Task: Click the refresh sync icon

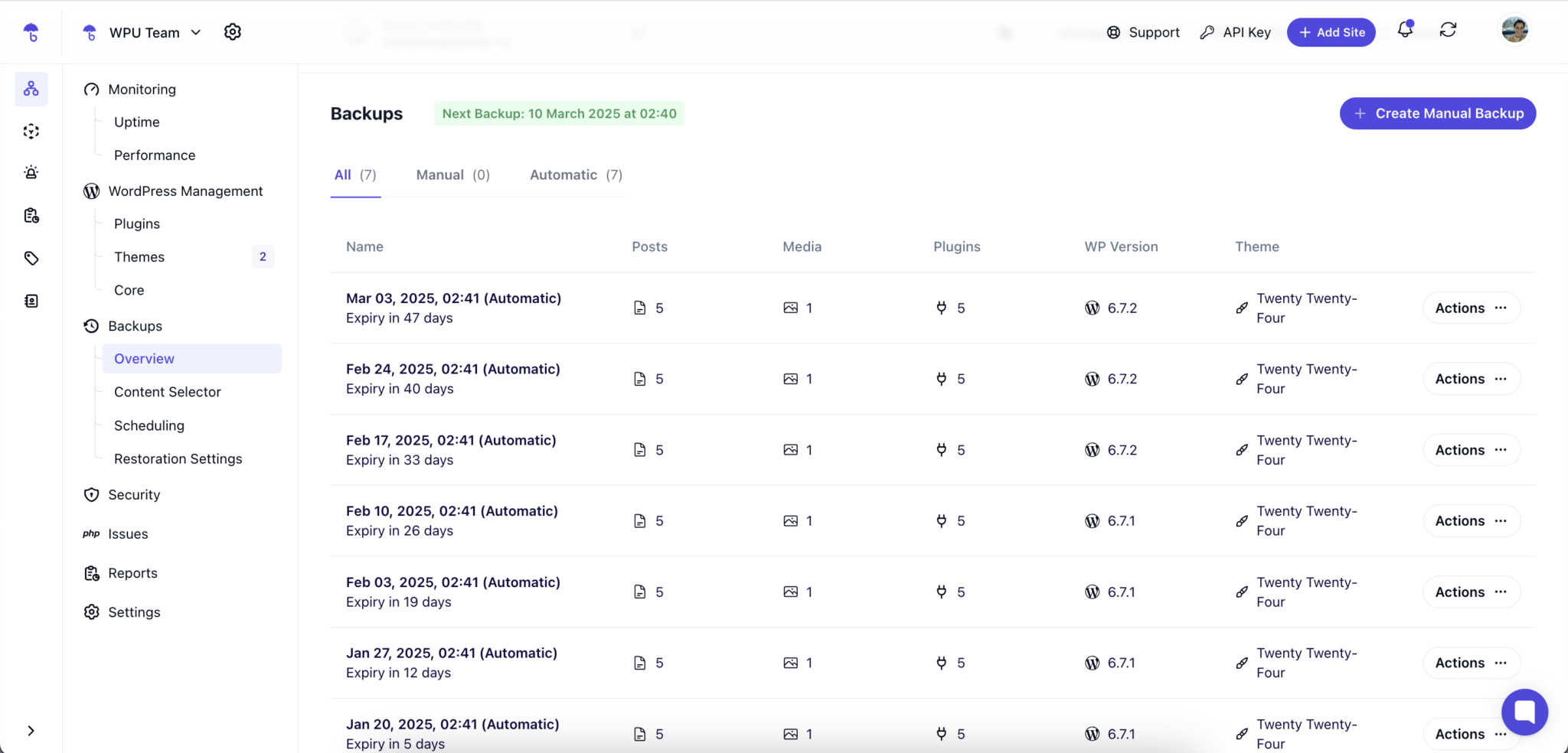Action: [1447, 31]
